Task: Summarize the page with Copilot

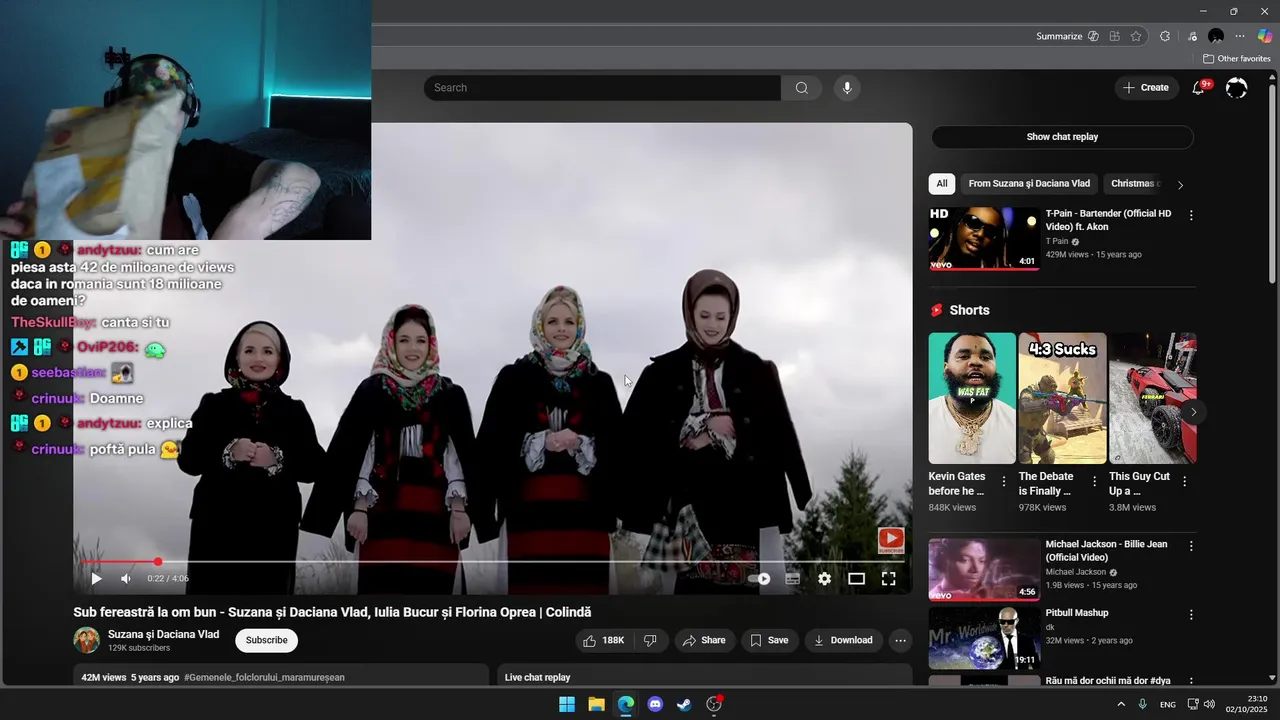Action: click(1067, 36)
